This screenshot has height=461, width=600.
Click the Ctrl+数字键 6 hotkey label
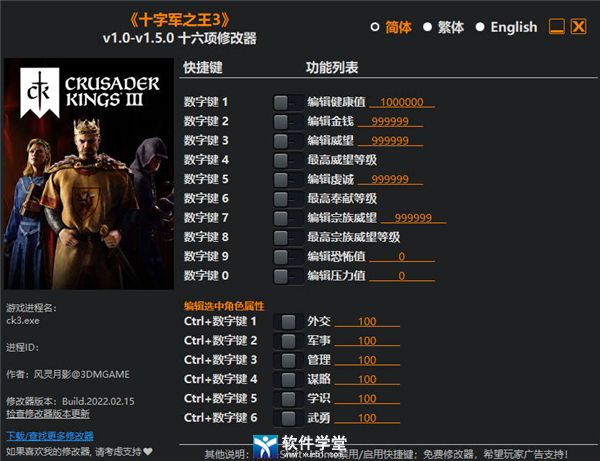220,418
